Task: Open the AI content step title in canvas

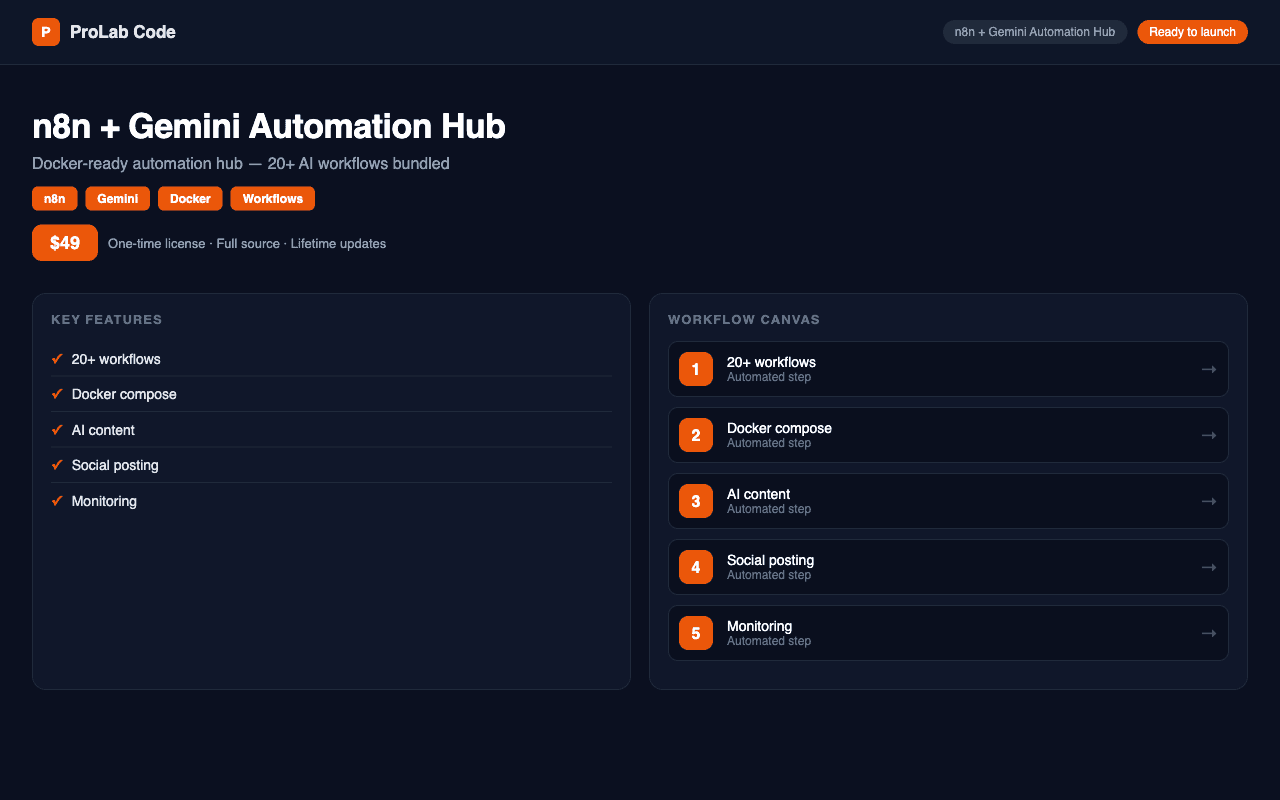Action: (758, 494)
